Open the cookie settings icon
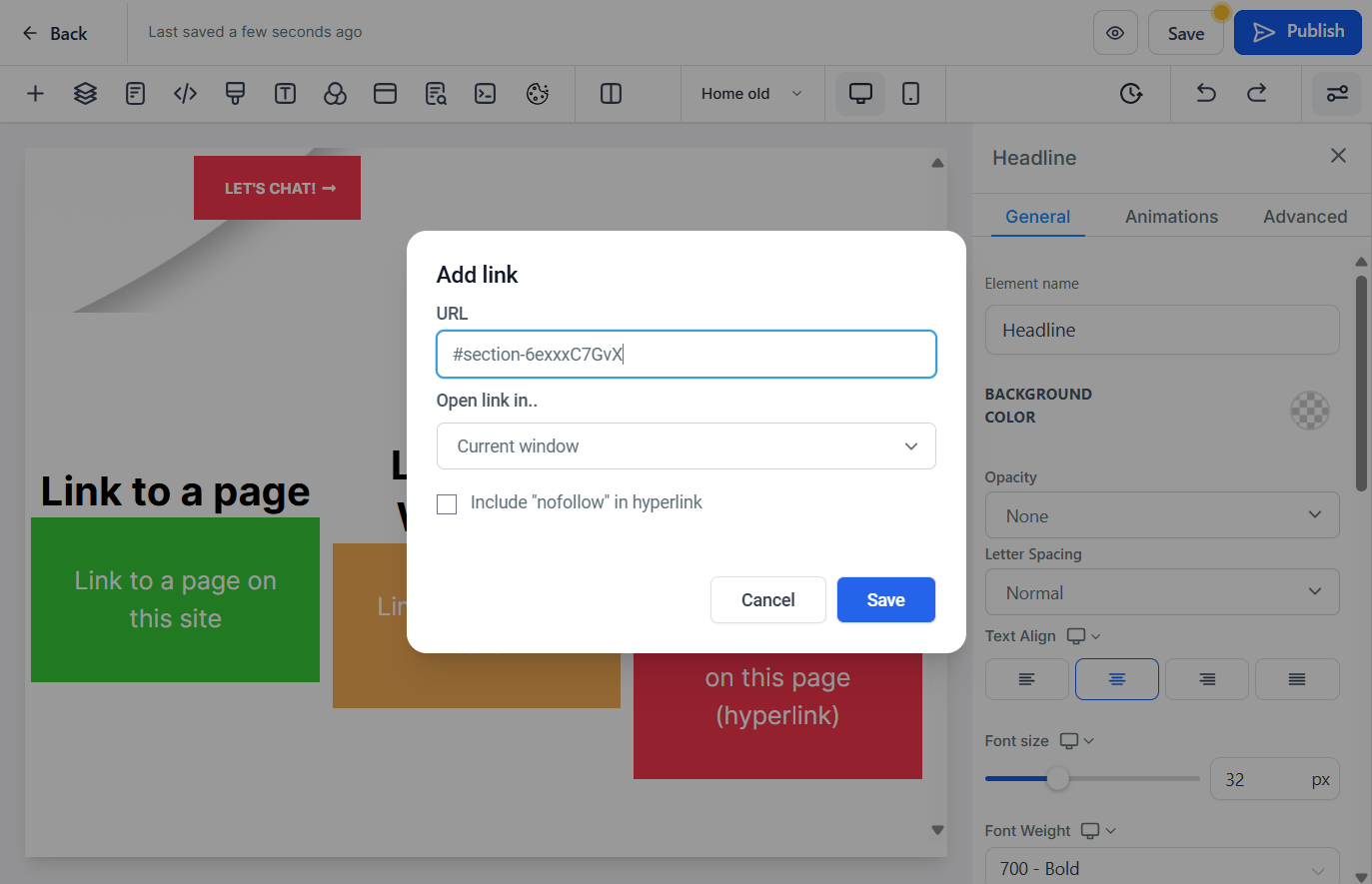 point(538,94)
